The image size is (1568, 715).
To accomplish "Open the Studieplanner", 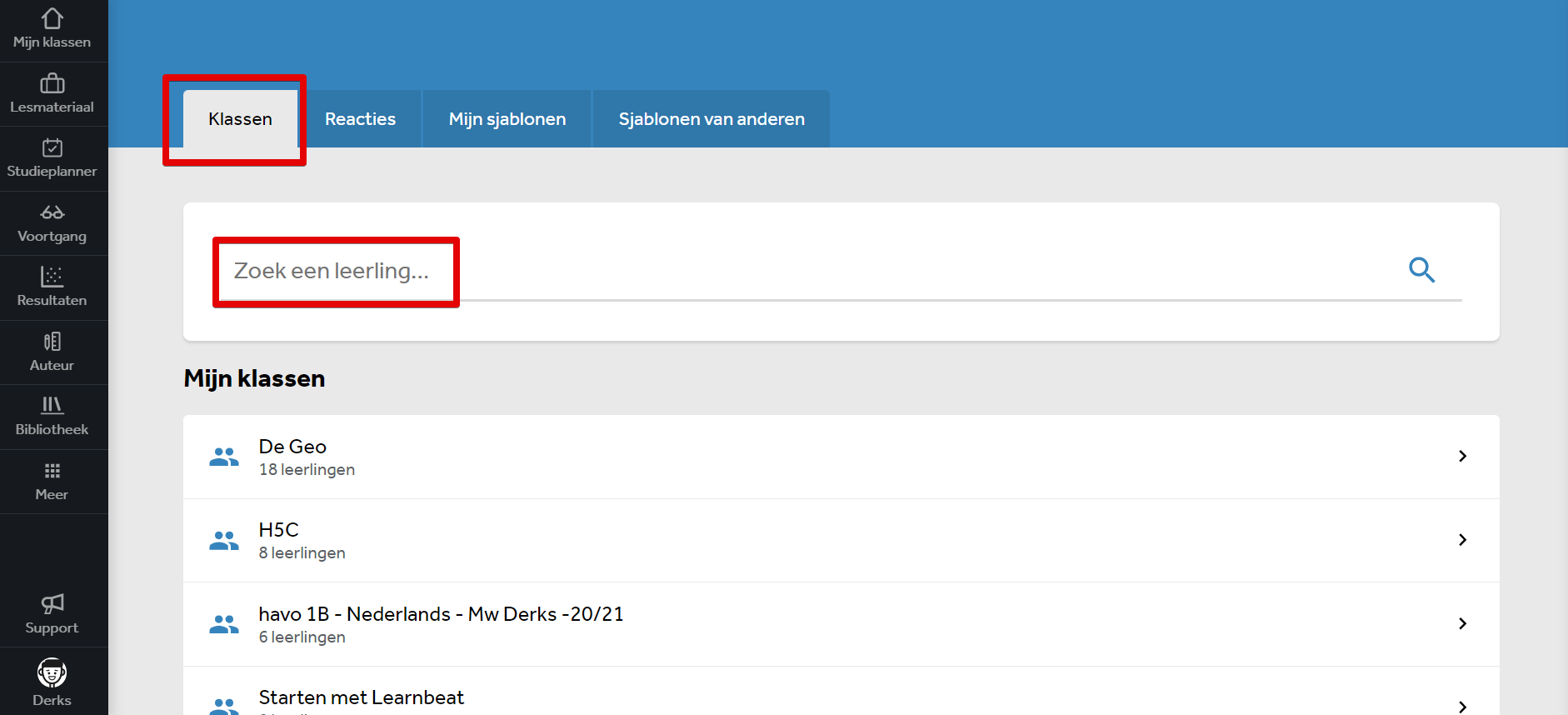I will click(52, 158).
